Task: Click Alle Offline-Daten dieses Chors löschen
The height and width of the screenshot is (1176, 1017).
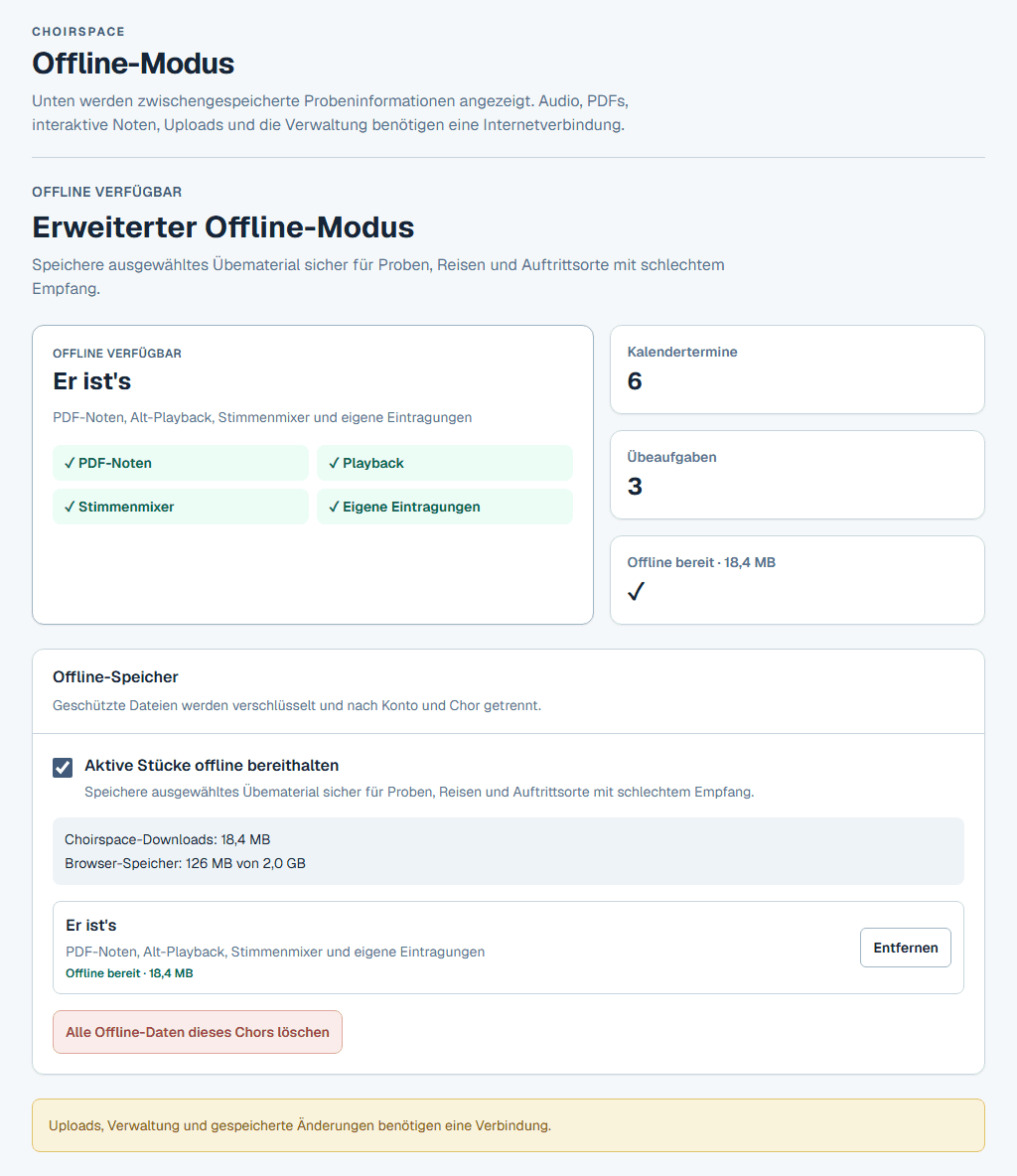Action: (x=198, y=1032)
